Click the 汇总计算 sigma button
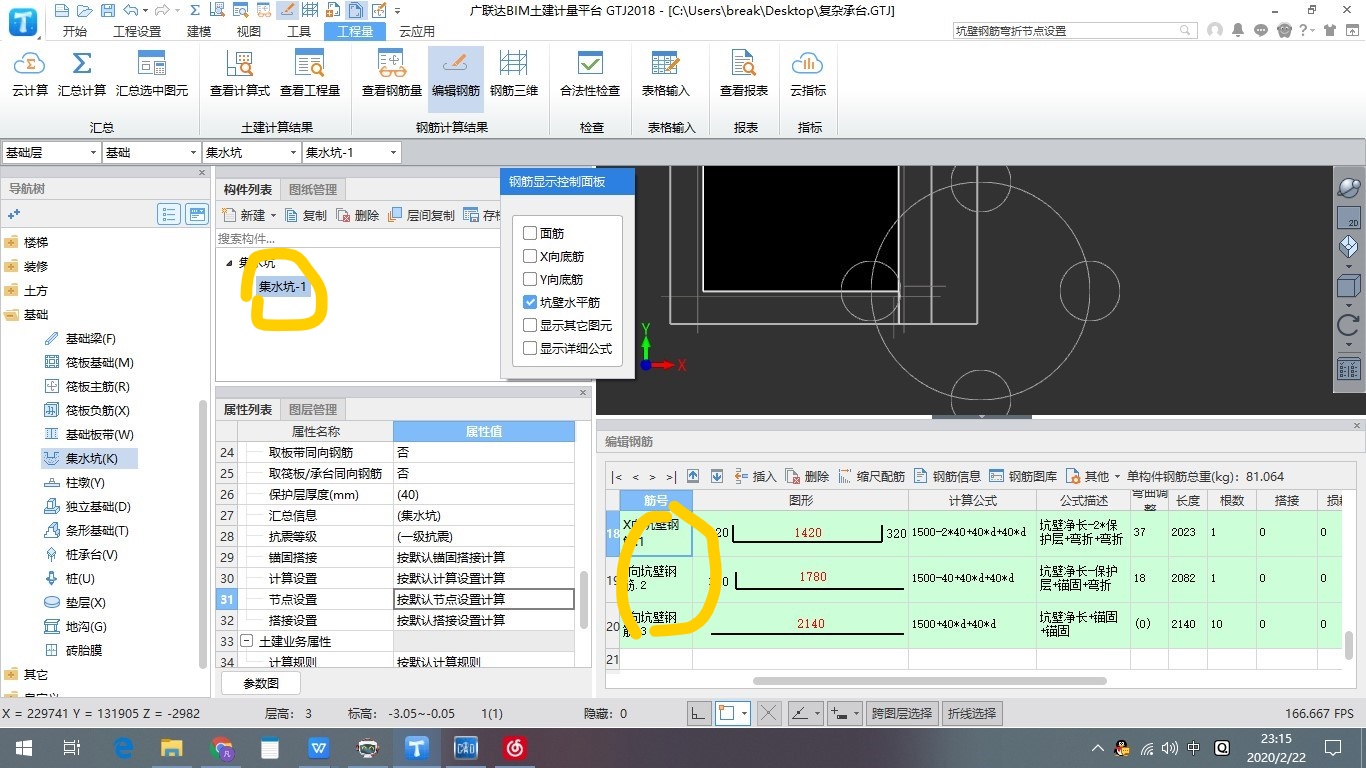Viewport: 1366px width, 768px height. click(82, 75)
